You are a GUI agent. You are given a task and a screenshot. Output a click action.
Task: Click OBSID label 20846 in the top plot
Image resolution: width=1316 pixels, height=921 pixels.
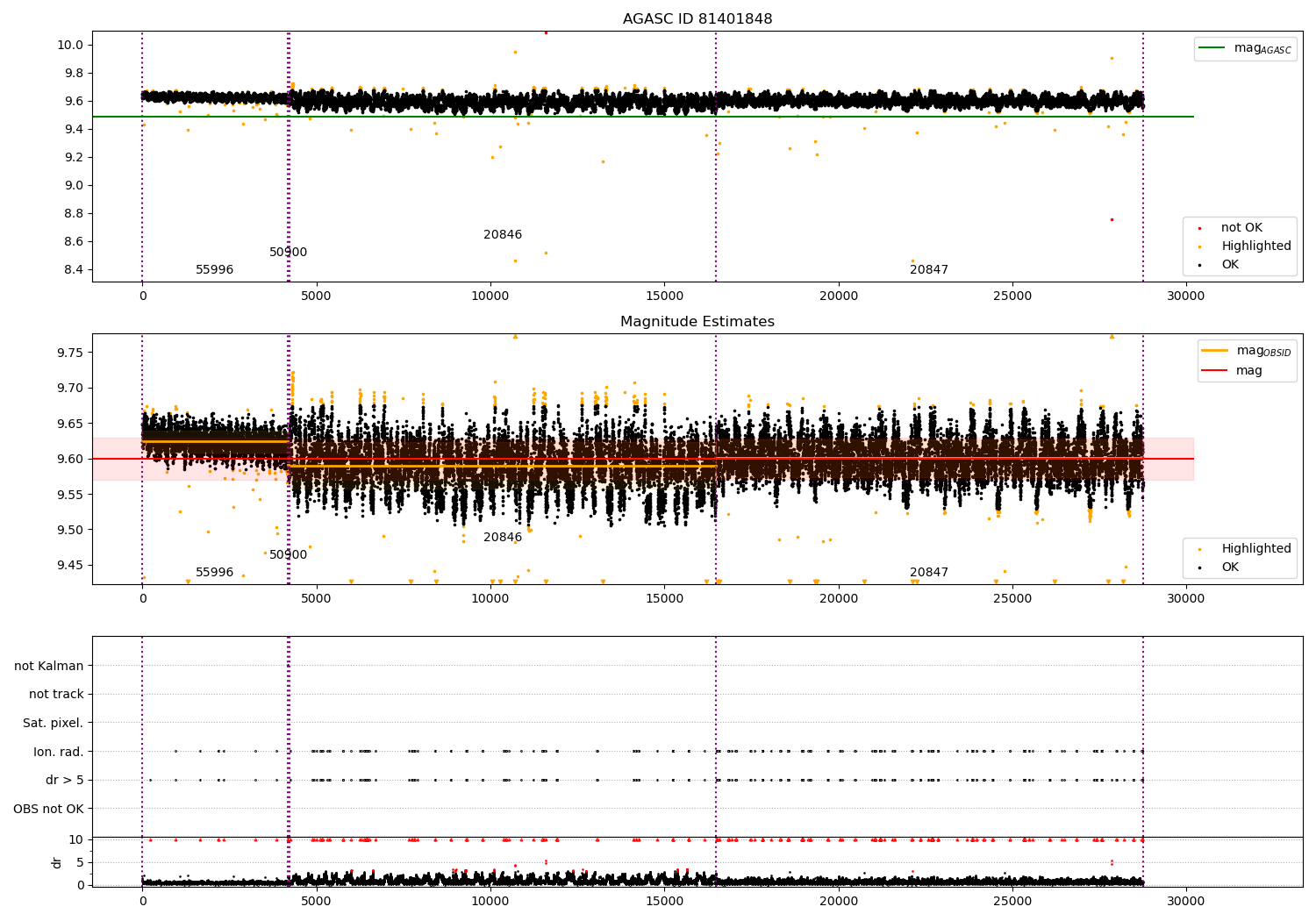tap(503, 235)
